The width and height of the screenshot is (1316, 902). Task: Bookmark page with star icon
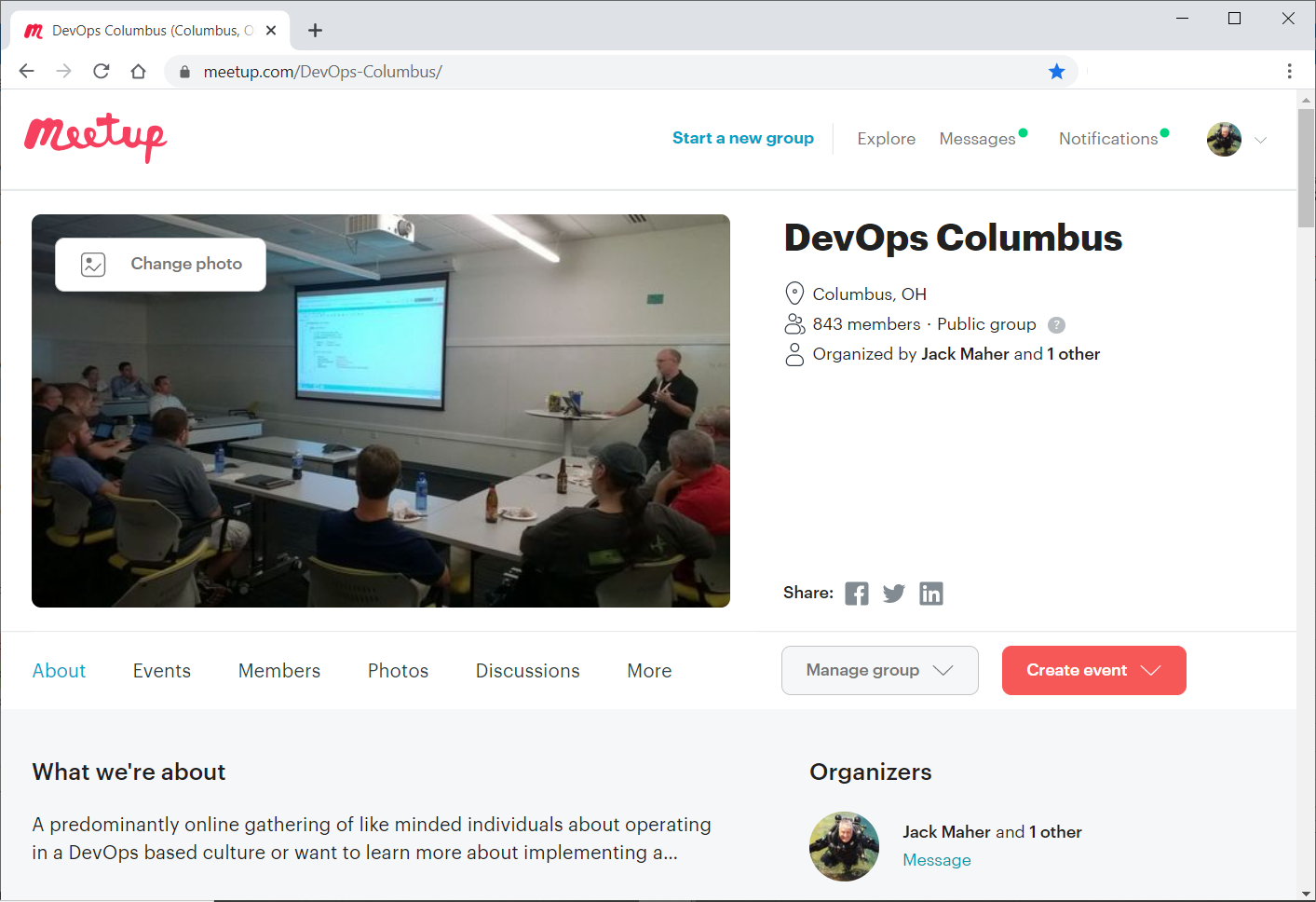[x=1056, y=72]
